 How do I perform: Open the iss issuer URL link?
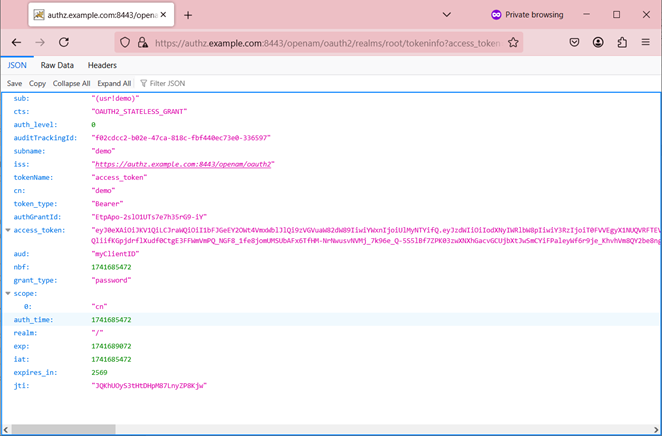point(183,164)
